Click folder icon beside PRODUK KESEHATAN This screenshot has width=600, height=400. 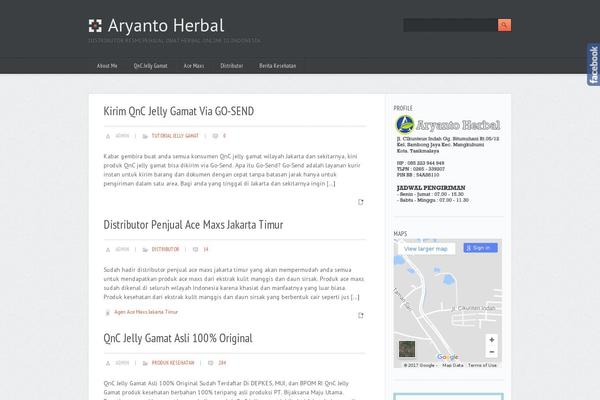145,363
